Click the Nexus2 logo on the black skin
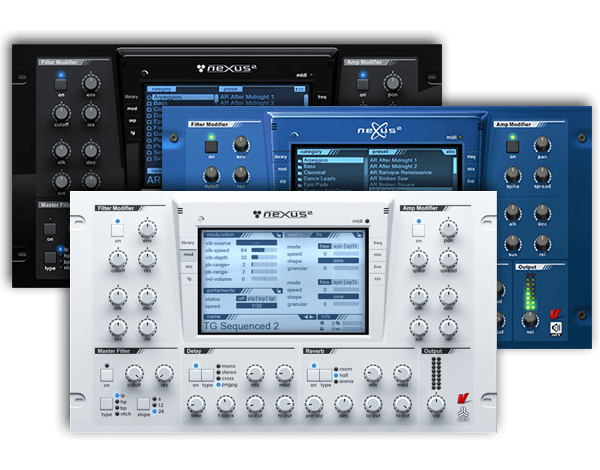 pyautogui.click(x=227, y=69)
